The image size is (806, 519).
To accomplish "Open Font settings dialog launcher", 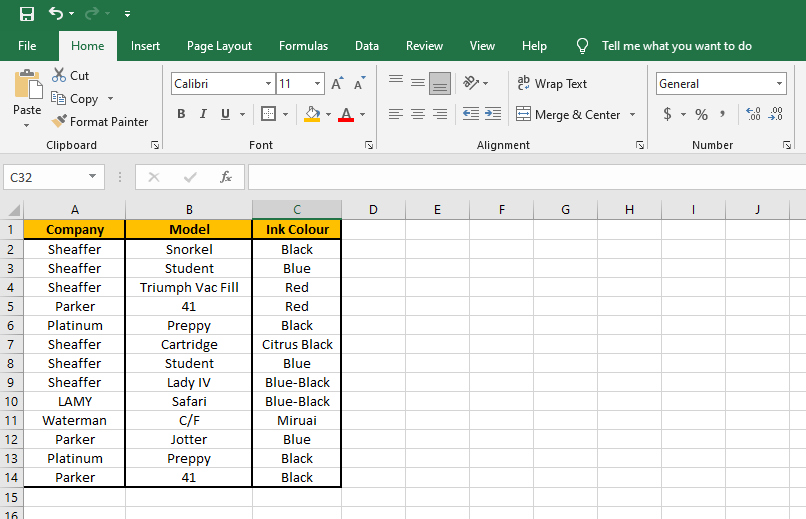I will [x=369, y=145].
